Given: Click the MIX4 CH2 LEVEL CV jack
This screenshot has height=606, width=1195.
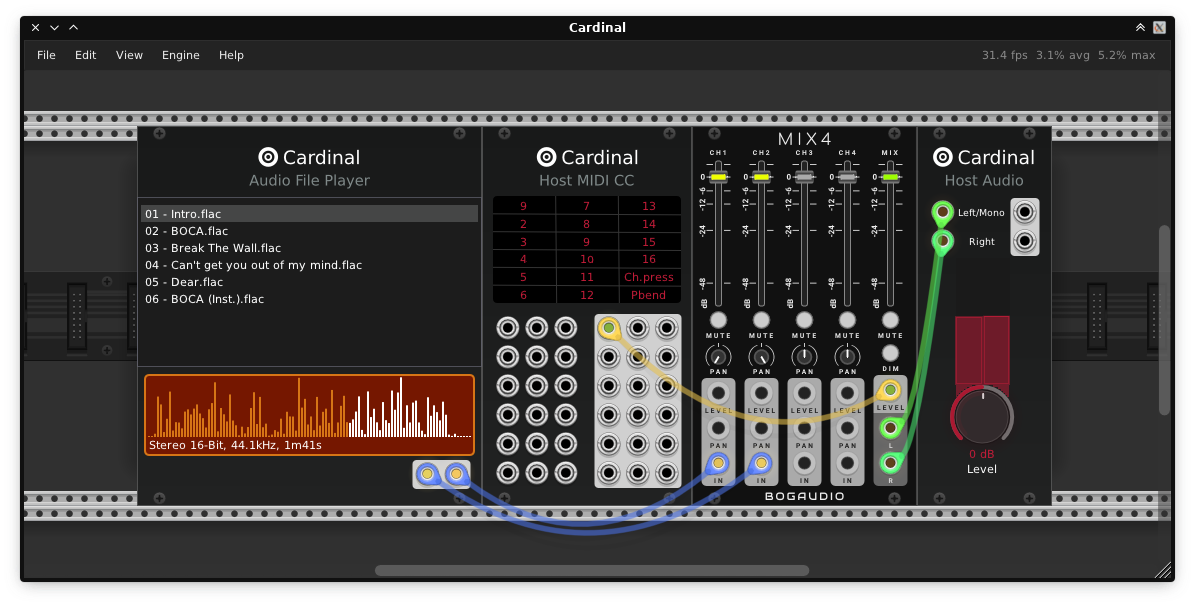Looking at the screenshot, I should (761, 393).
